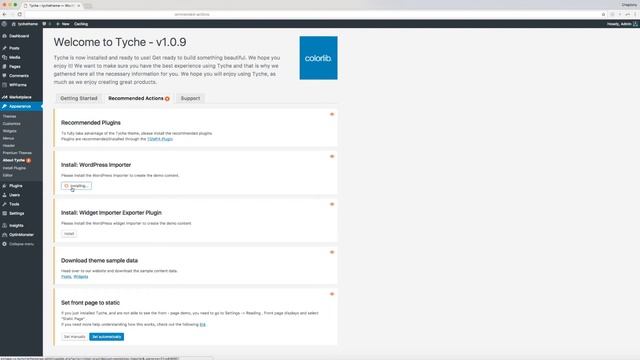The image size is (640, 360).
Task: Open the Posts sample data link
Action: pos(66,277)
